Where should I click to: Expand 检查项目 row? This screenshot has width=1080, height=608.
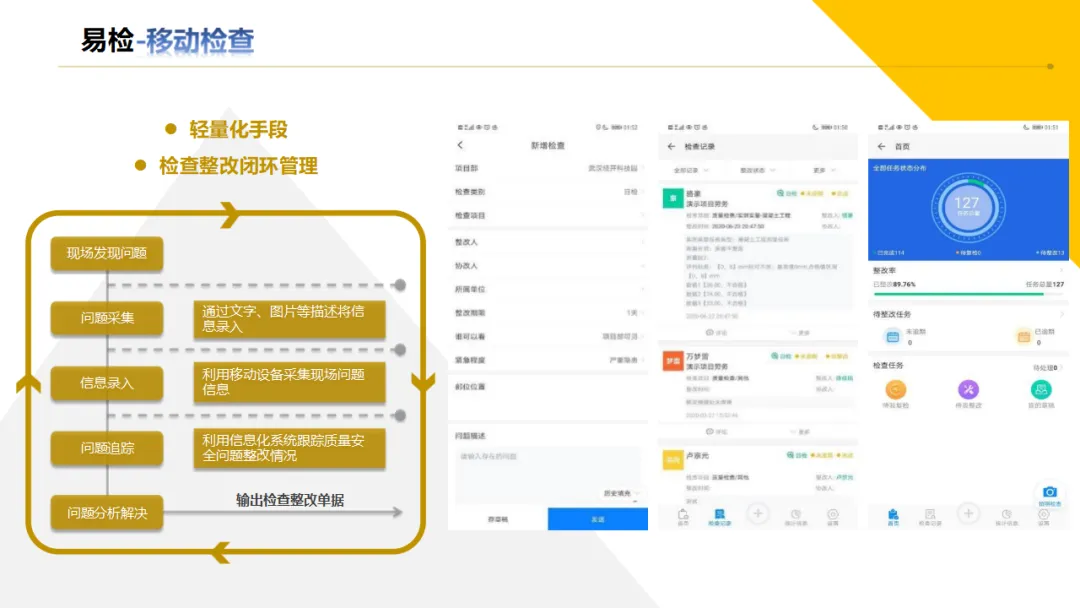click(548, 216)
